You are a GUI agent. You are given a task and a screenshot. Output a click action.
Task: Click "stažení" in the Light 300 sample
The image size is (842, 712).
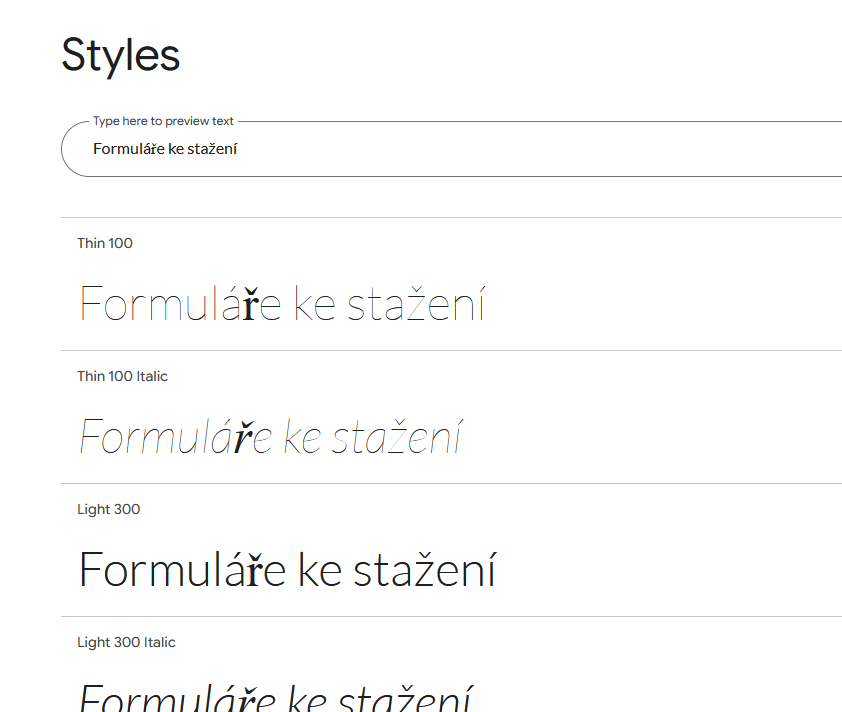pos(424,570)
